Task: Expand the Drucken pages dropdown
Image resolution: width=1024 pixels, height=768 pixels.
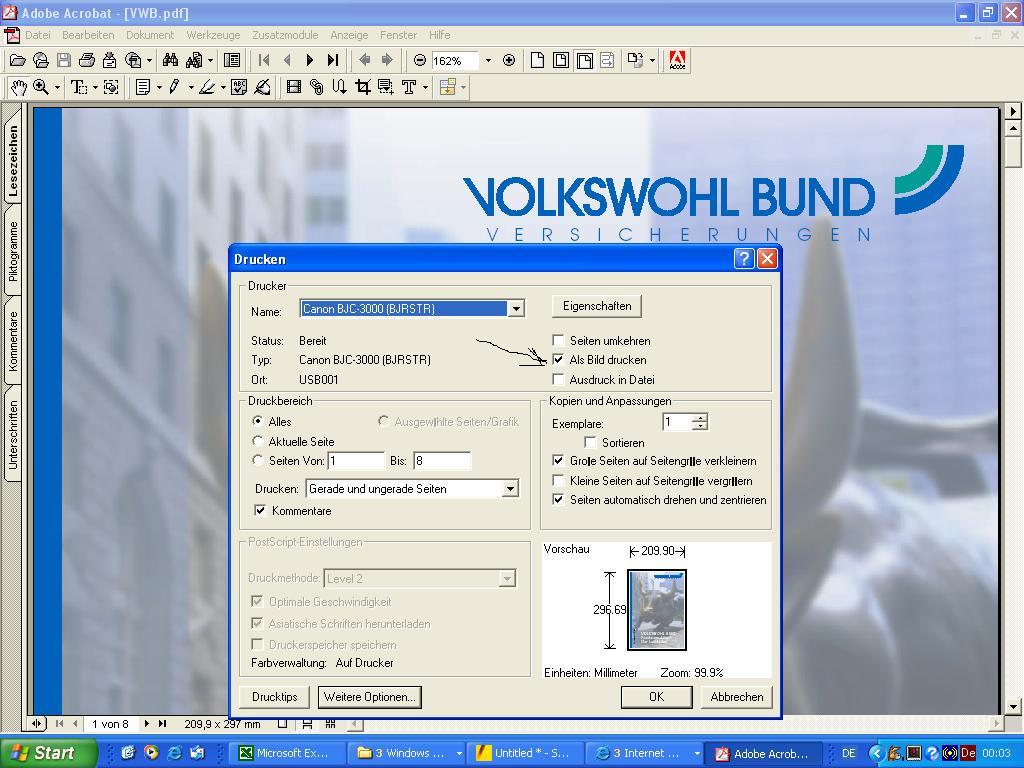Action: coord(509,489)
